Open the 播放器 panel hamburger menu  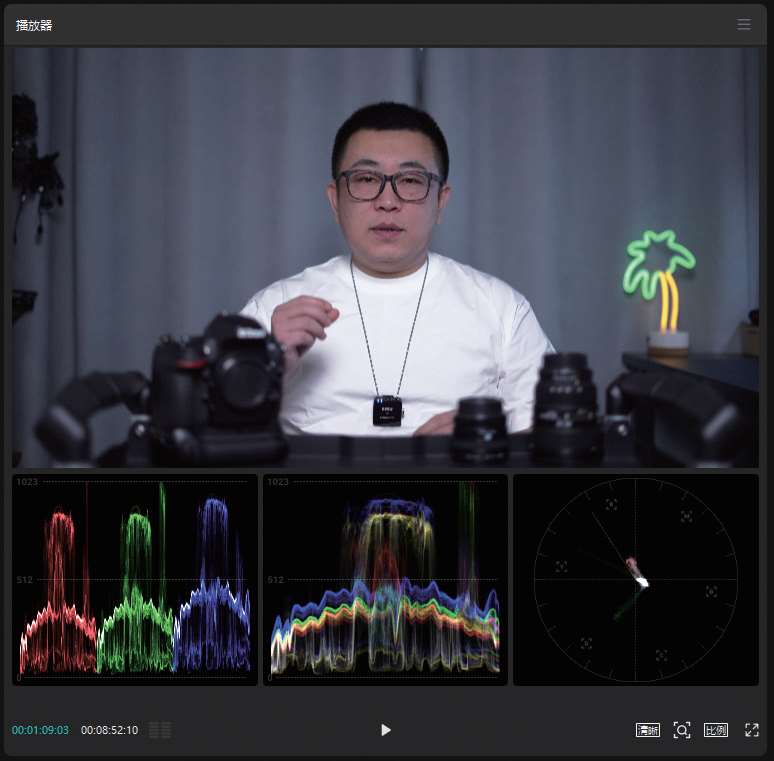pyautogui.click(x=744, y=24)
